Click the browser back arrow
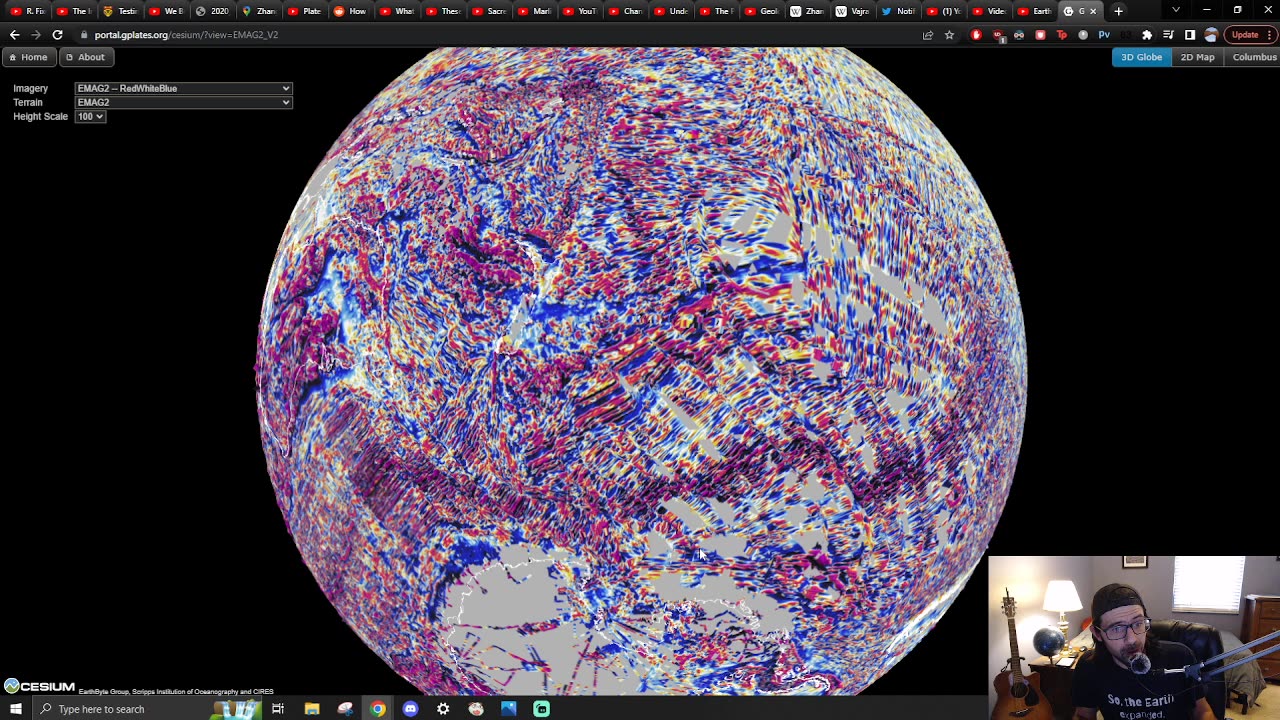Screen dimensions: 1280x720 [14, 35]
